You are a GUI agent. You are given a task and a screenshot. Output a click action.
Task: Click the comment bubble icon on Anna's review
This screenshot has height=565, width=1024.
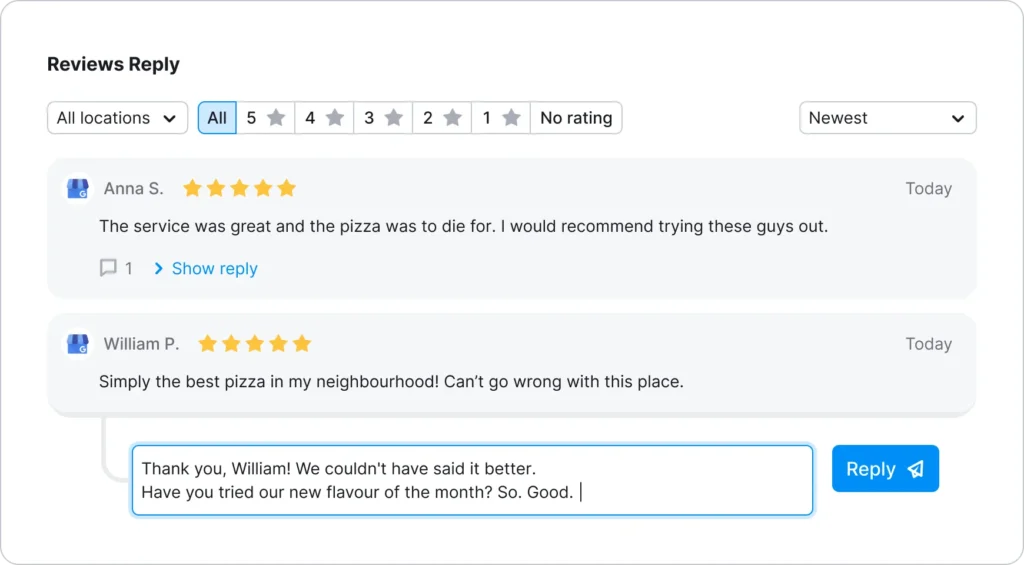point(108,268)
